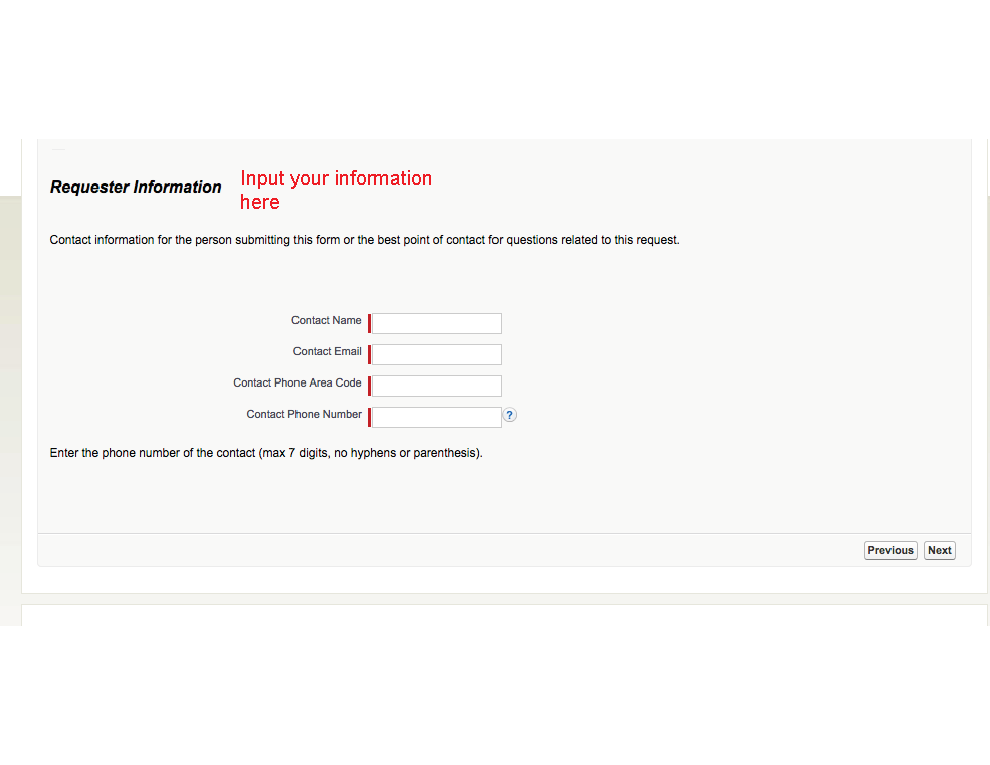The image size is (990, 765).
Task: Focus the Contact Phone Number field
Action: tap(435, 416)
